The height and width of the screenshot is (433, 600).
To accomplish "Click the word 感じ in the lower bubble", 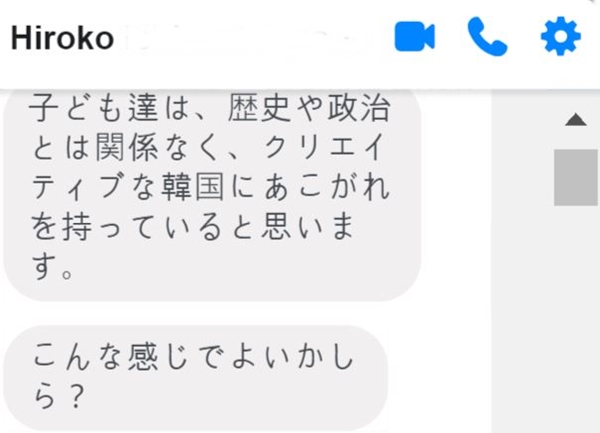I will point(158,357).
